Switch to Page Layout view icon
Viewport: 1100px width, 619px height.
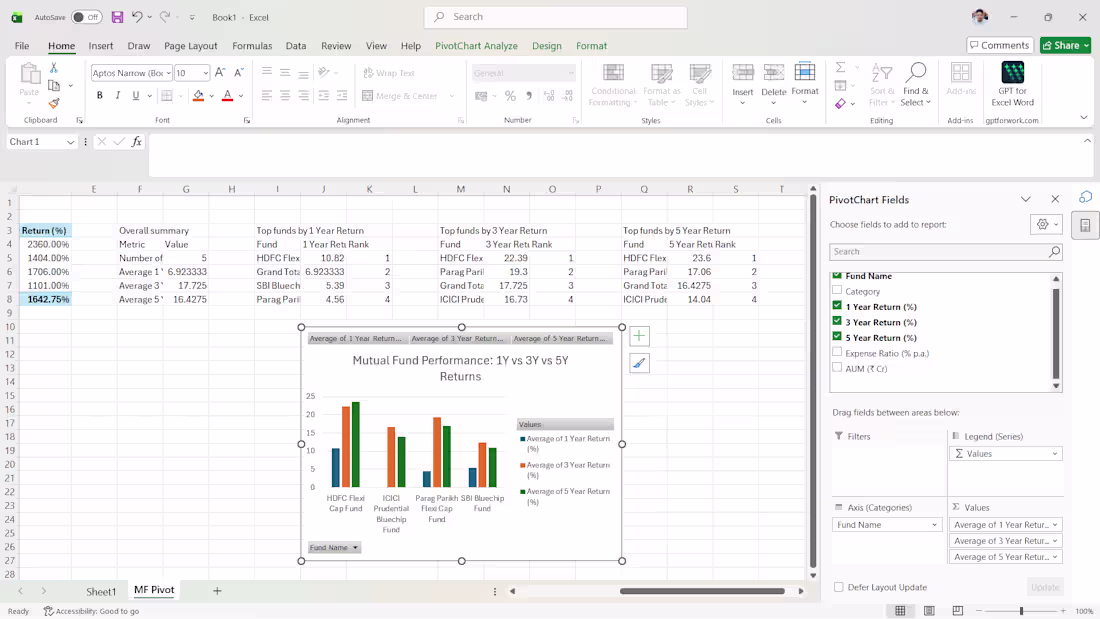pos(929,611)
